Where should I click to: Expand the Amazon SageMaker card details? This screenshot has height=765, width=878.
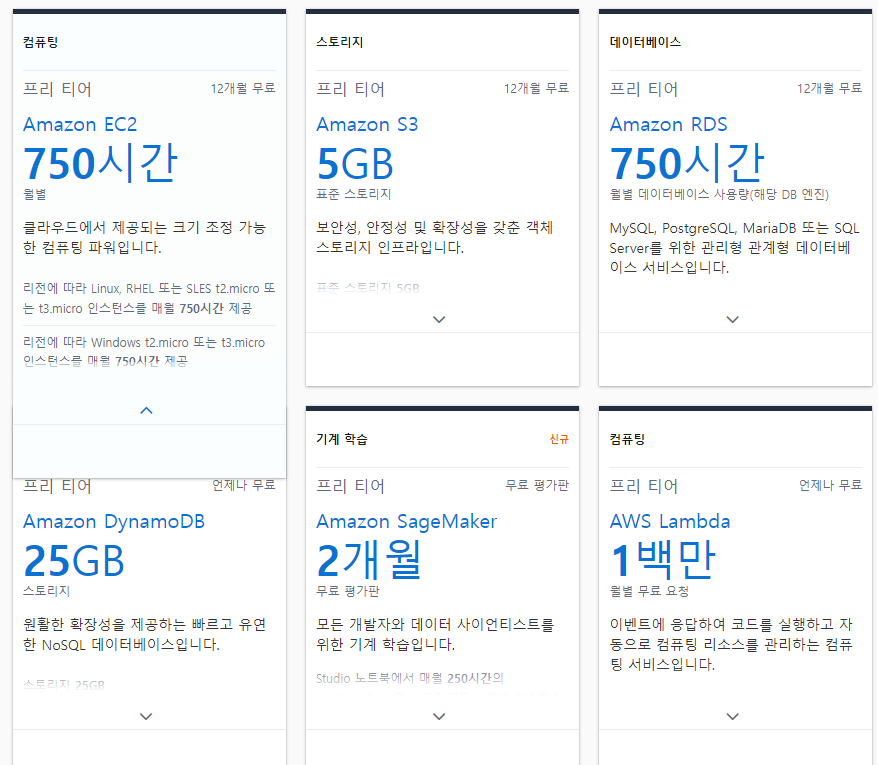440,716
